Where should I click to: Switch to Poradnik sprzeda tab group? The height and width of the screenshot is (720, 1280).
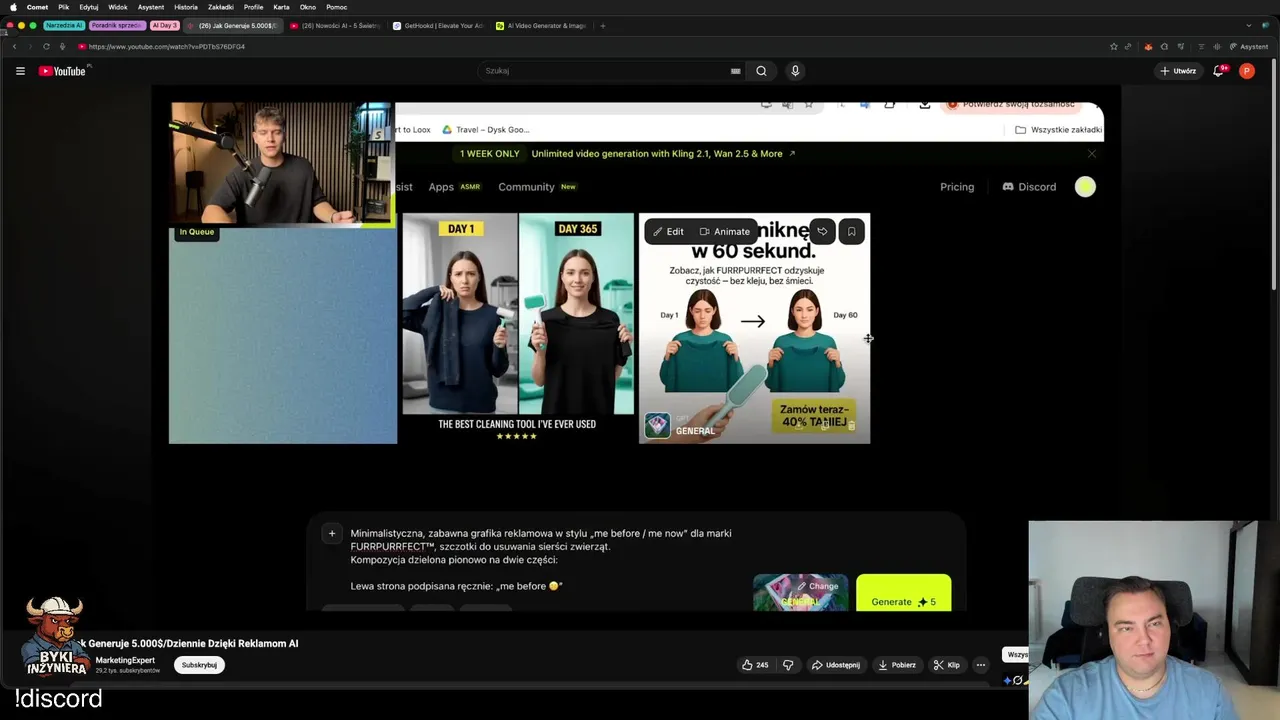[117, 26]
